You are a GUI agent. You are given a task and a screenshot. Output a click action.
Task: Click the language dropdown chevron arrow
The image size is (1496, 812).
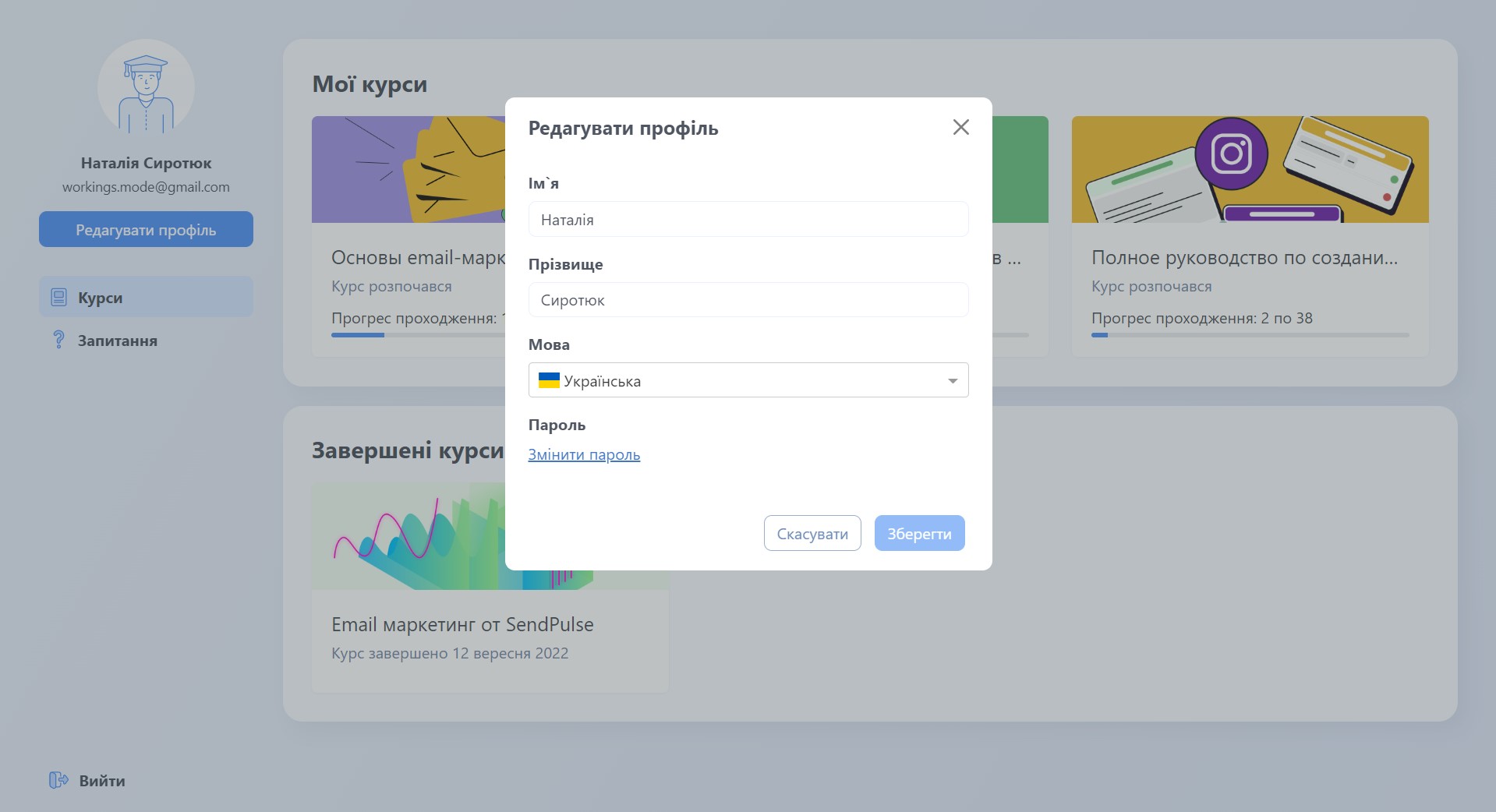952,381
